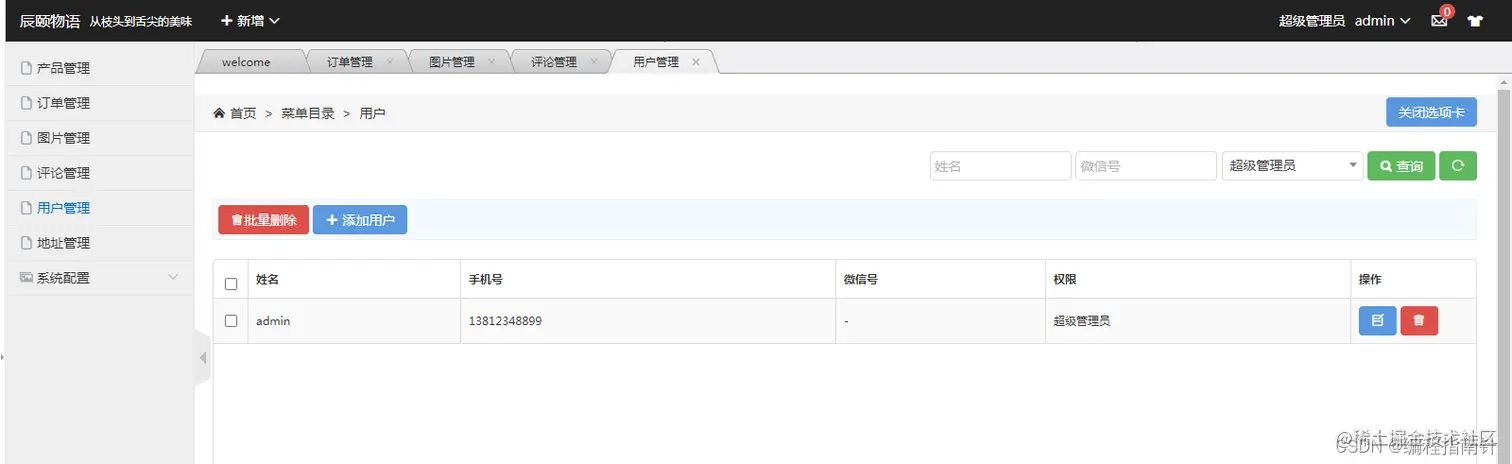This screenshot has height=464, width=1512.
Task: Click the 超级管理员 cell in the admin row
Action: (x=1198, y=321)
